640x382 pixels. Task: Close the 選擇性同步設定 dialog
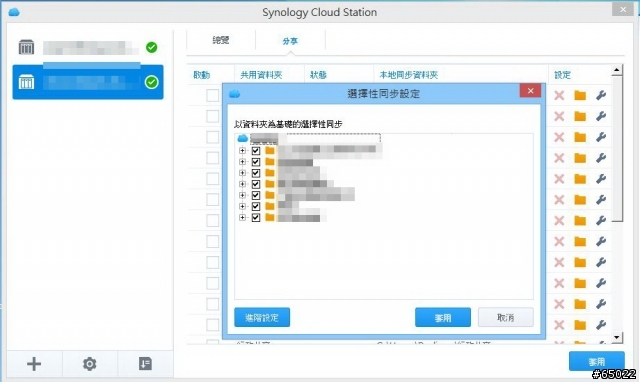531,91
